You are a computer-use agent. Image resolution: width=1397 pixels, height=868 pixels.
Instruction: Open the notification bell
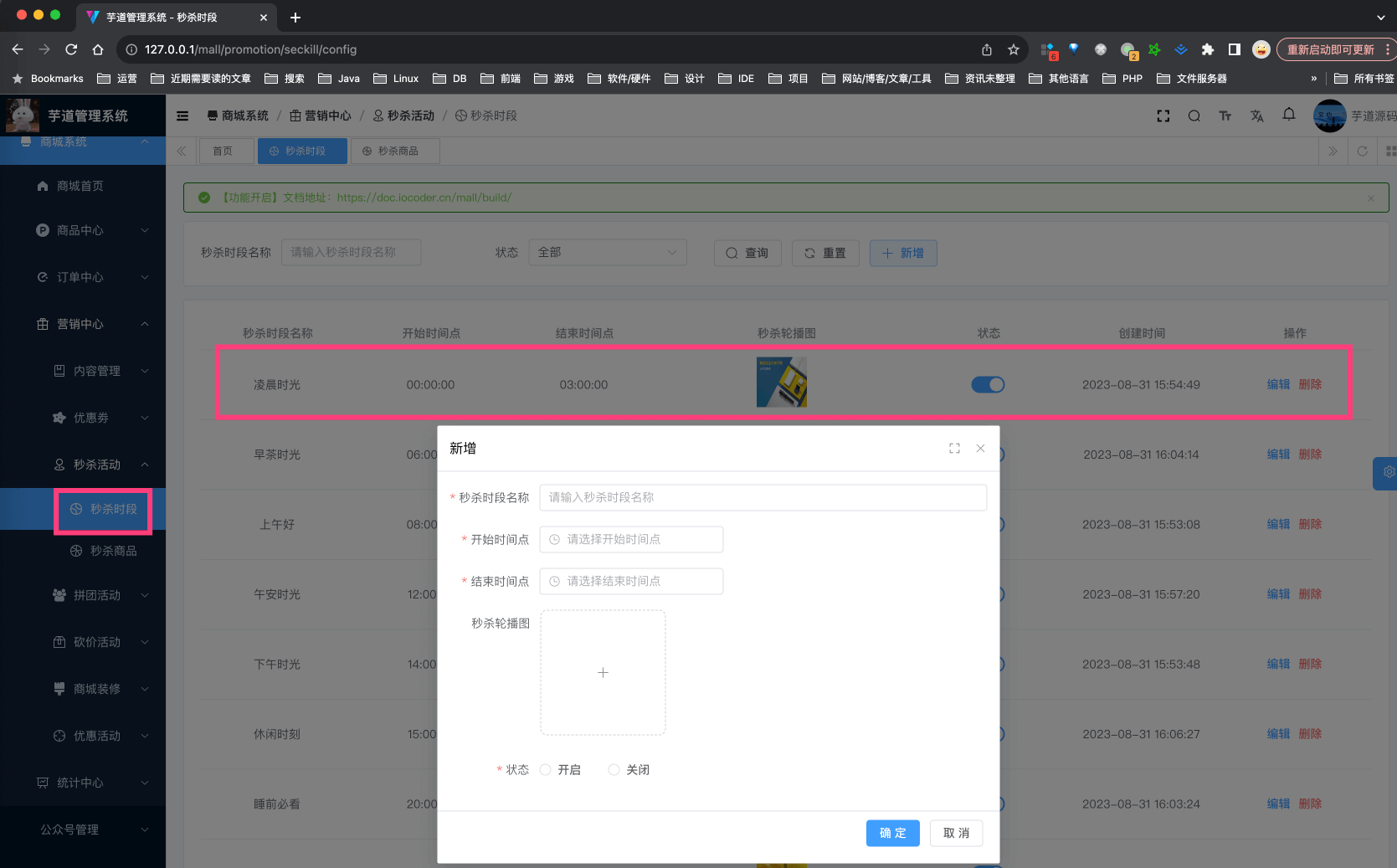point(1288,114)
